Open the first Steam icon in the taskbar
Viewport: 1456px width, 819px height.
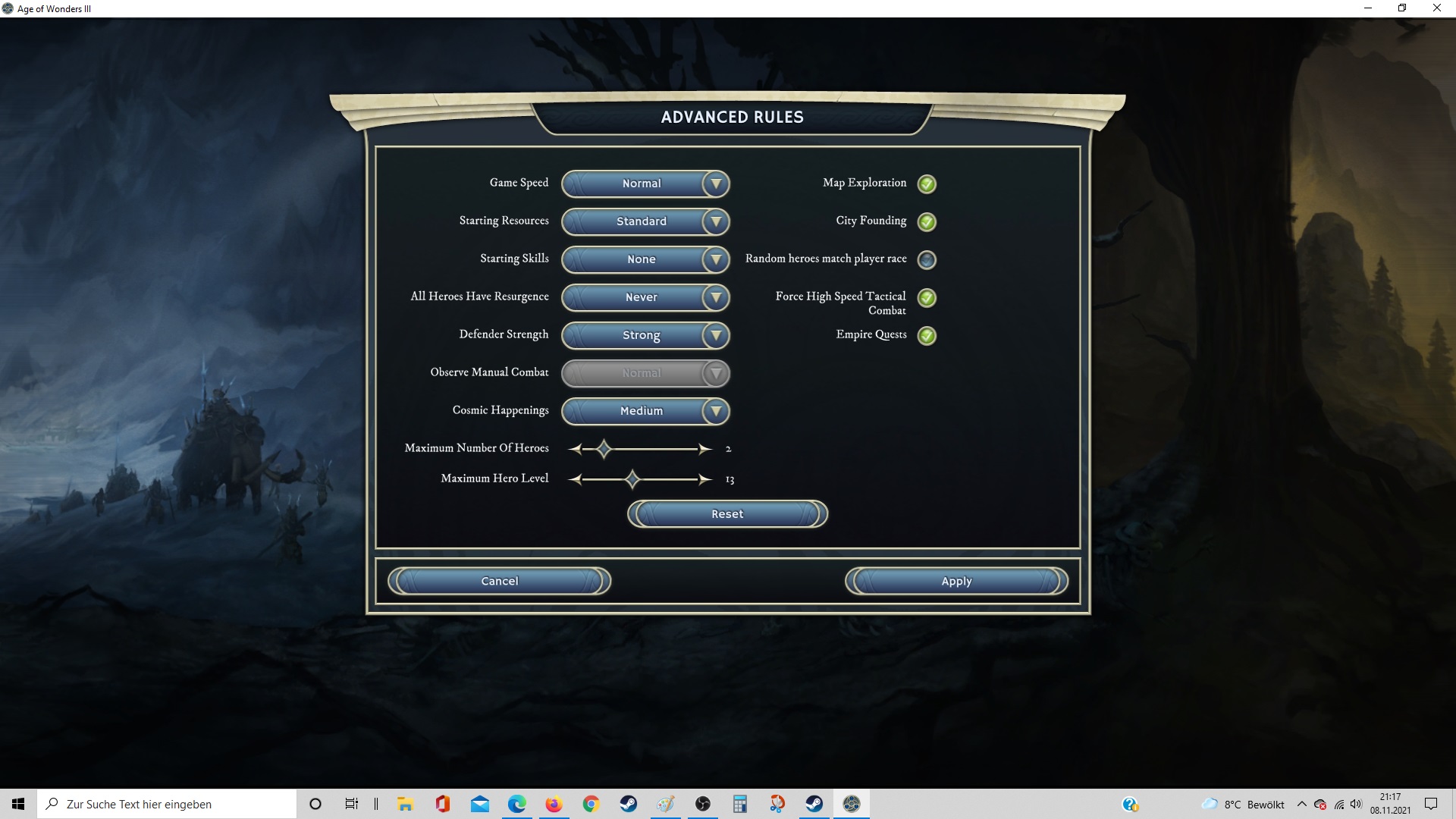point(628,804)
